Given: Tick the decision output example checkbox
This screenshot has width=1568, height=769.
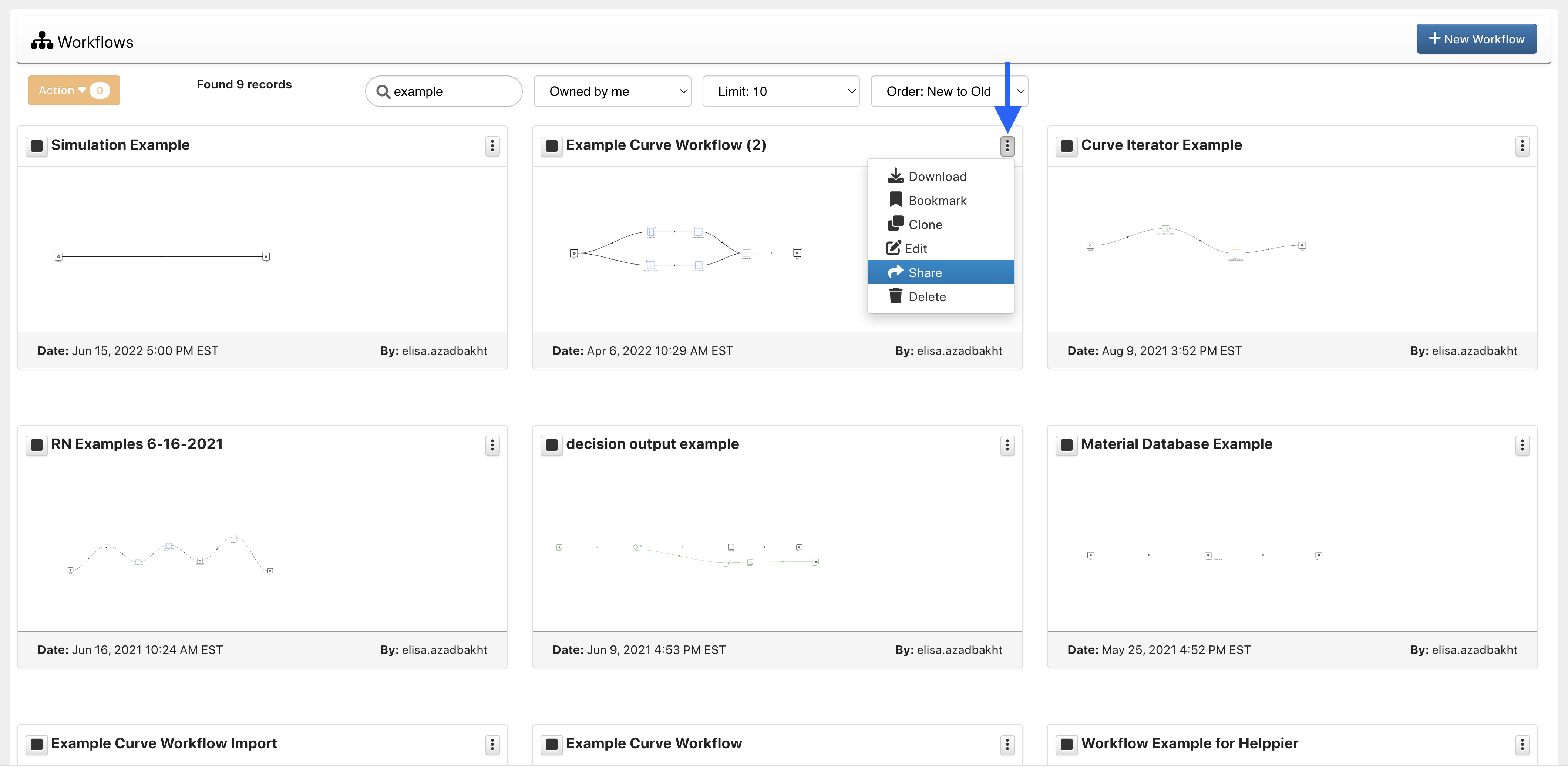Looking at the screenshot, I should (552, 445).
